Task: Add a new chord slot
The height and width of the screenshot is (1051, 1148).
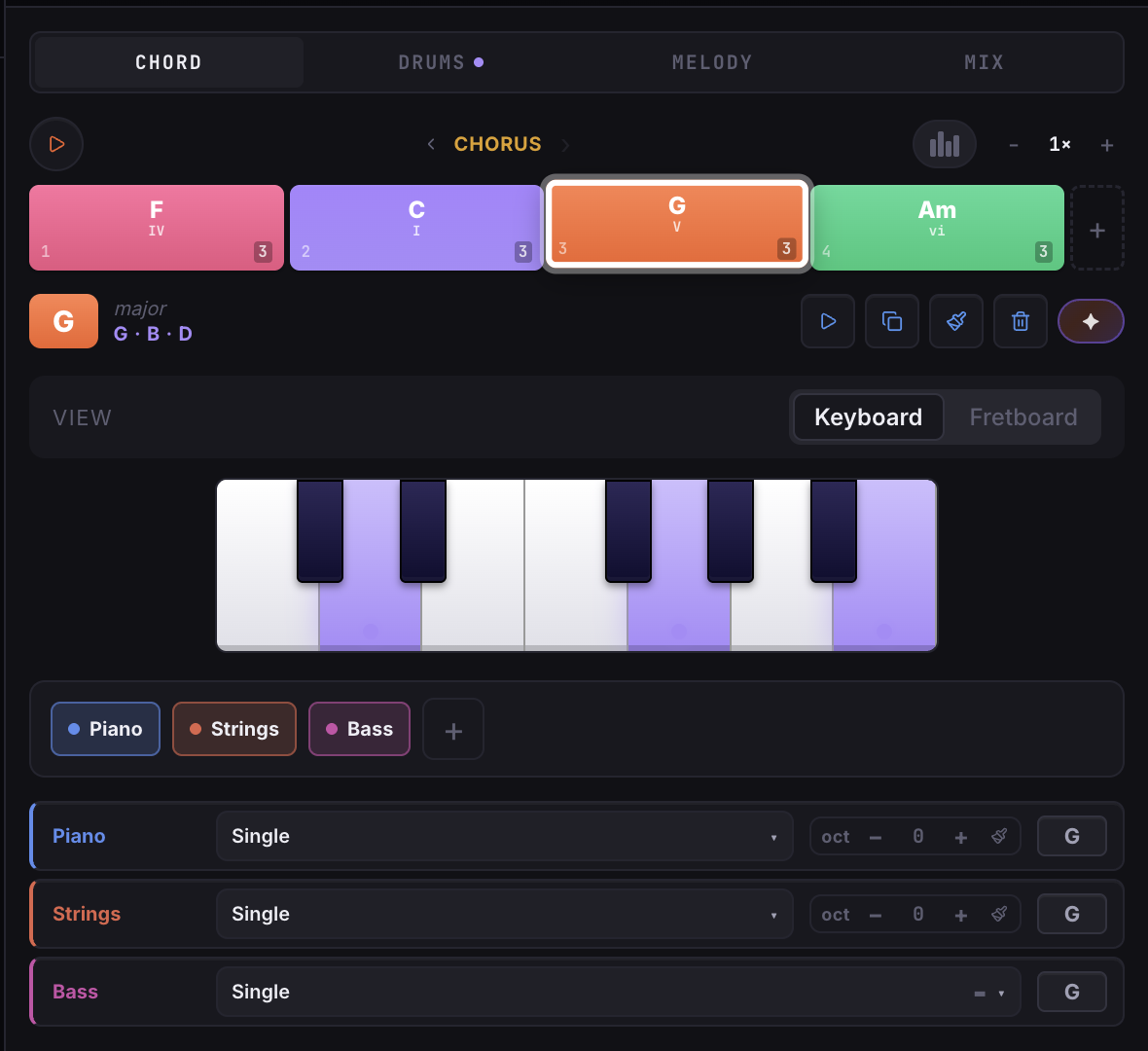Action: [1096, 229]
